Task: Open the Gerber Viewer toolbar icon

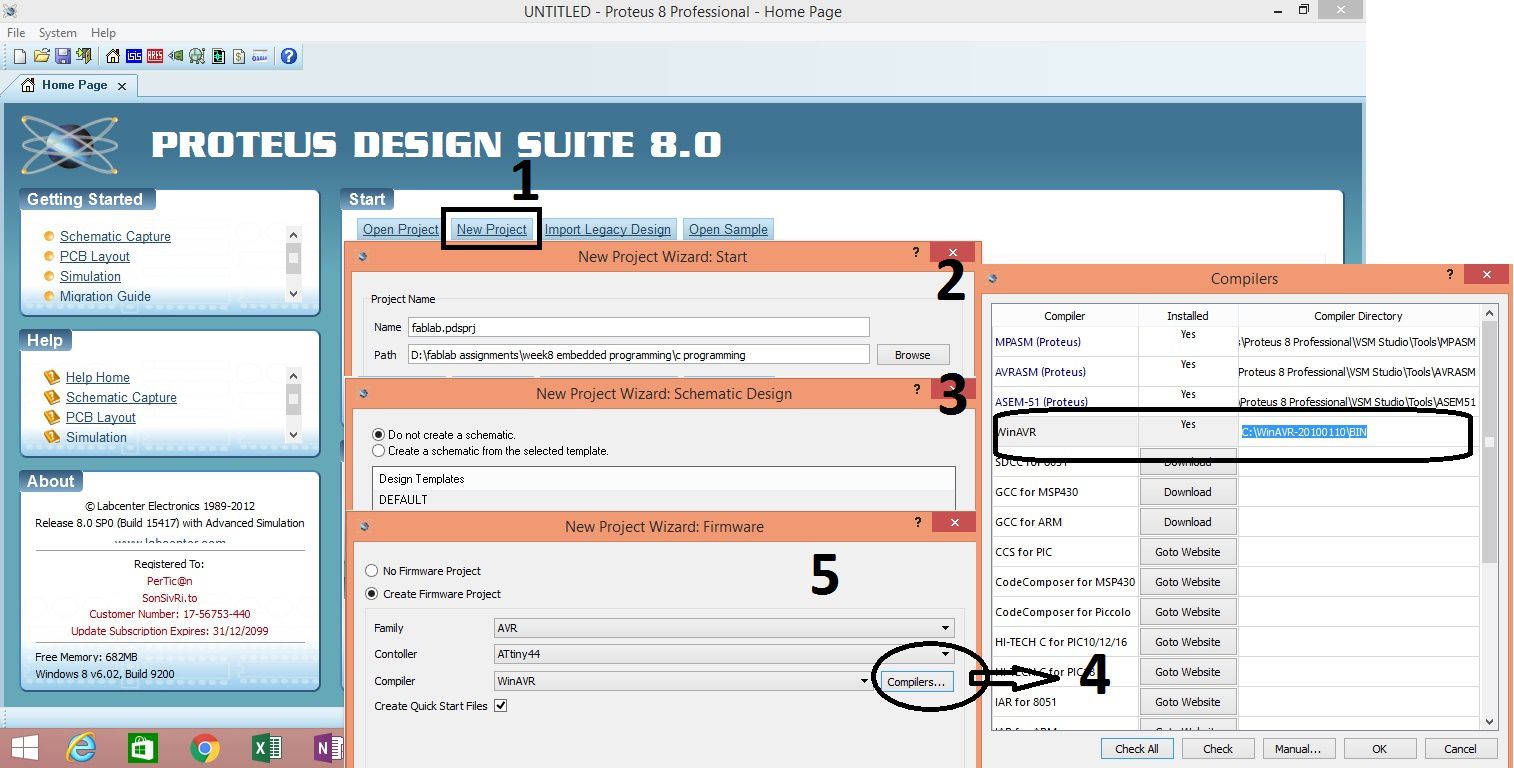Action: [197, 56]
